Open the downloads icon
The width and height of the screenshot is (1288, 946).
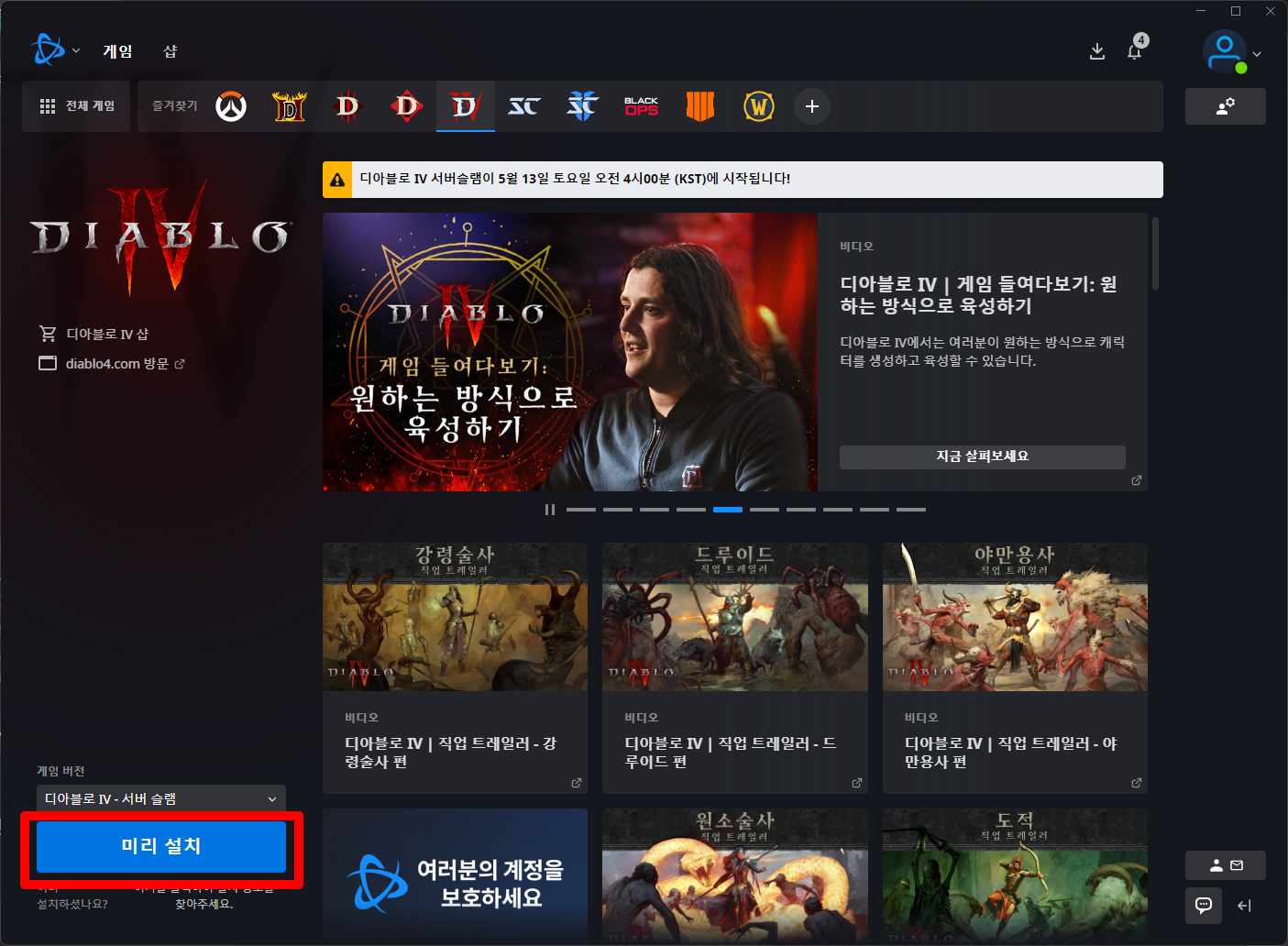(1096, 51)
